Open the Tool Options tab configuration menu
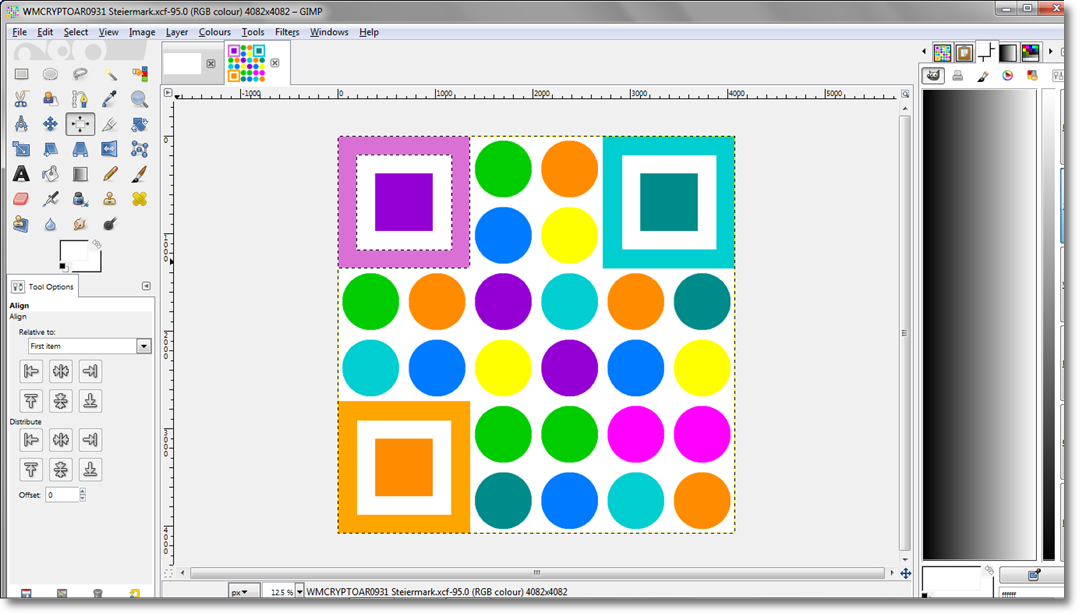 point(146,286)
